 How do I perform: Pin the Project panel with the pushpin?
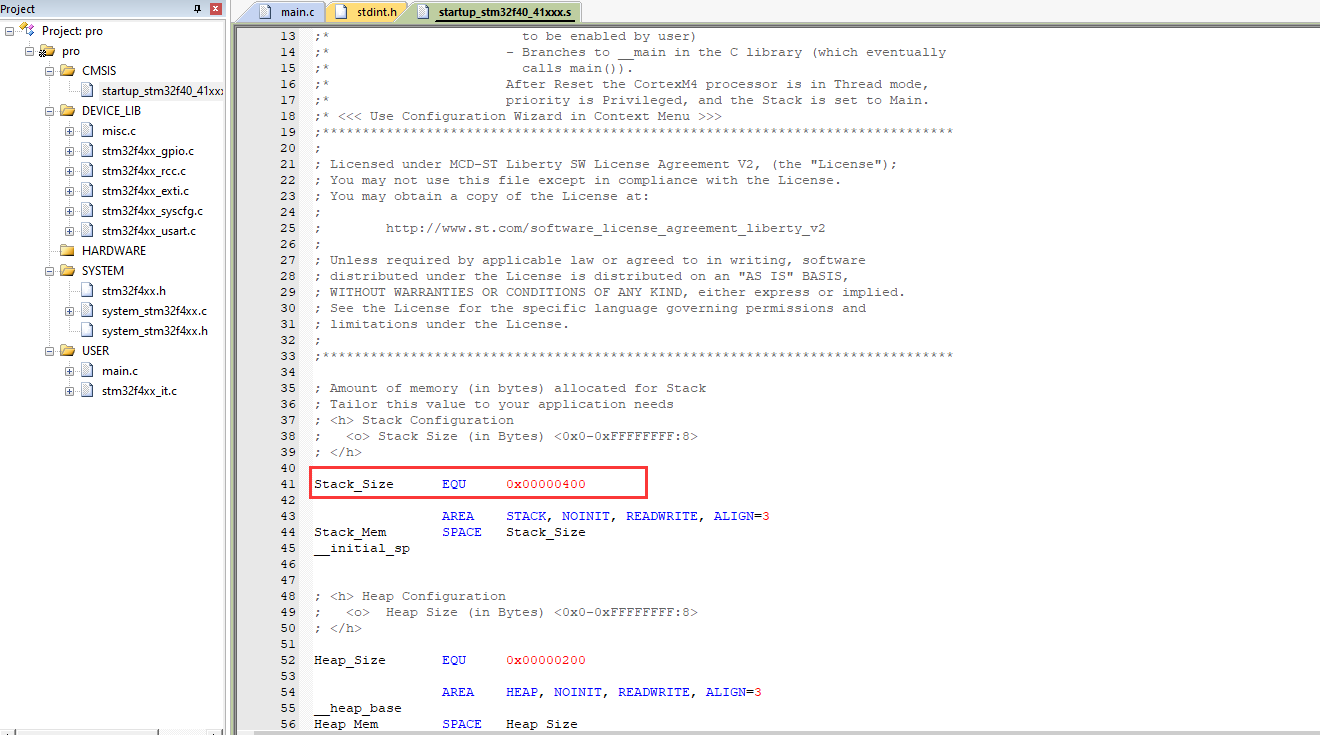click(x=197, y=9)
